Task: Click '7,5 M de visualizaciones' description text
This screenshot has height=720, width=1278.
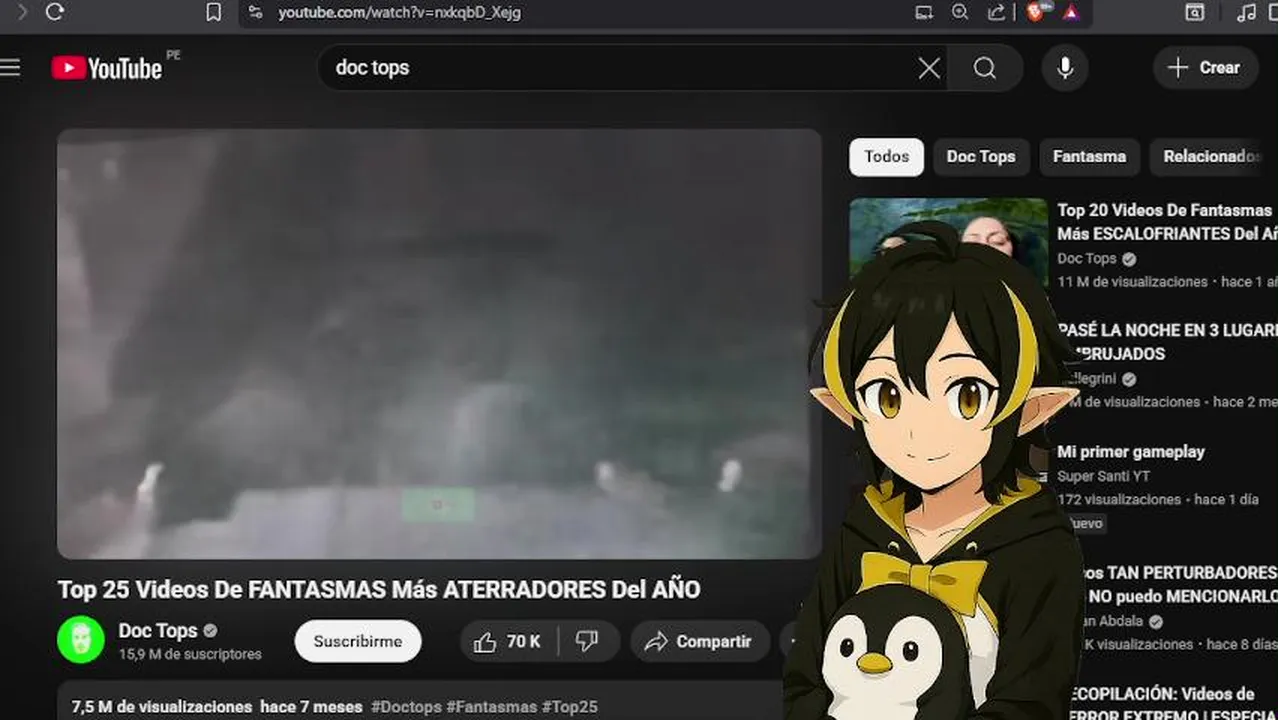Action: point(162,707)
